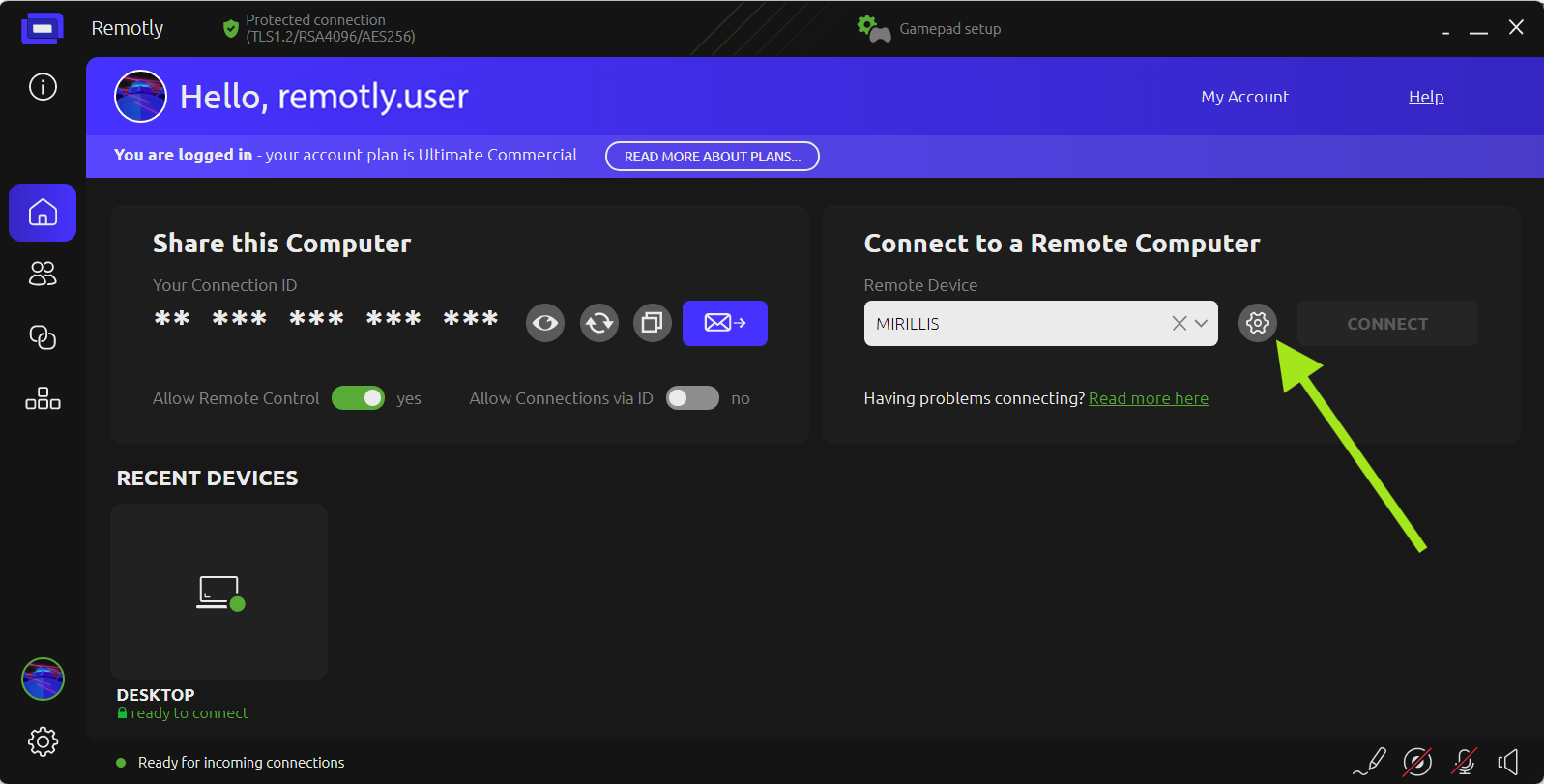Enable Allow Connections via ID
The image size is (1544, 784).
(692, 398)
